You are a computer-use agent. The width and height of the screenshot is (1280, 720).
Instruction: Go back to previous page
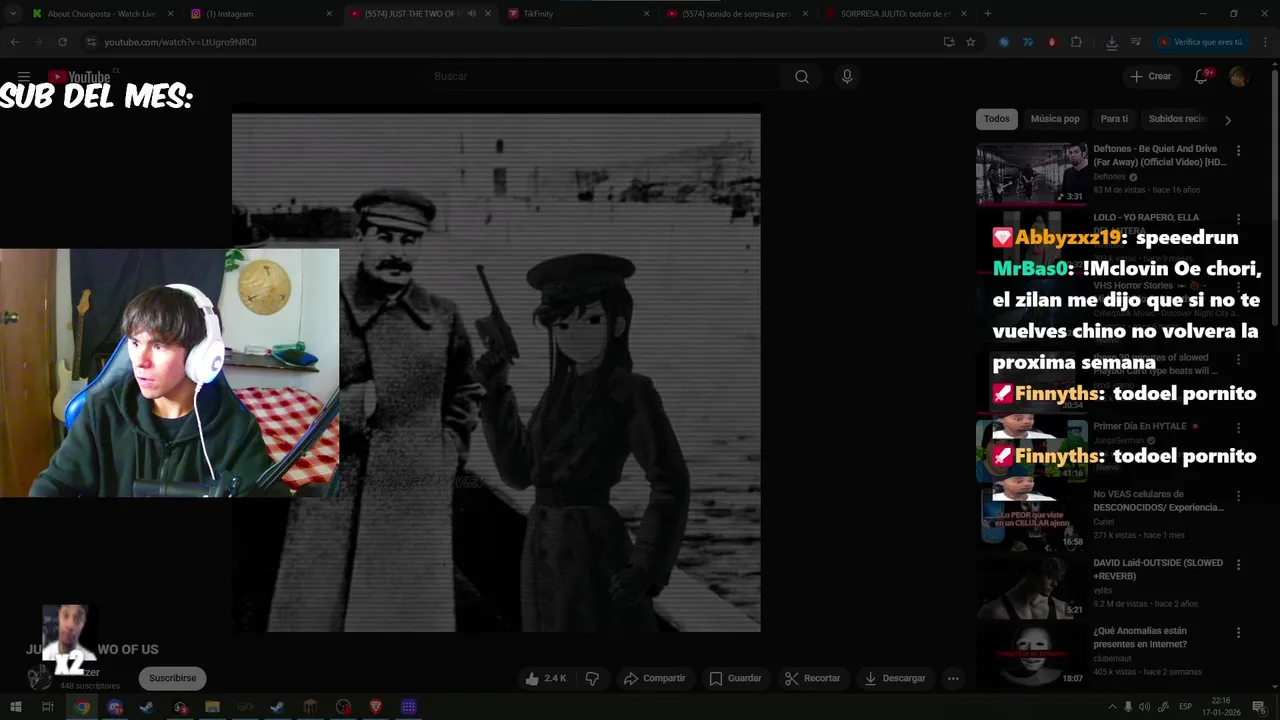[x=14, y=42]
